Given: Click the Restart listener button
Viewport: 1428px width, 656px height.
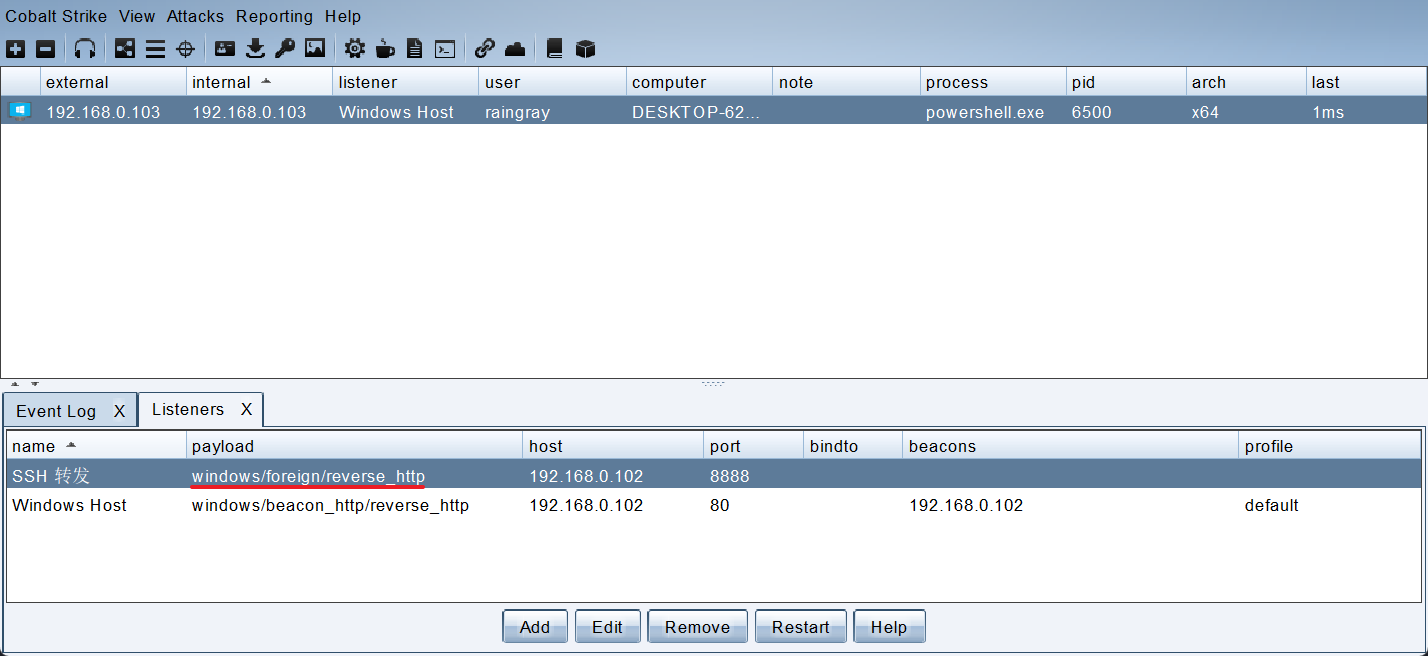Looking at the screenshot, I should pyautogui.click(x=800, y=627).
